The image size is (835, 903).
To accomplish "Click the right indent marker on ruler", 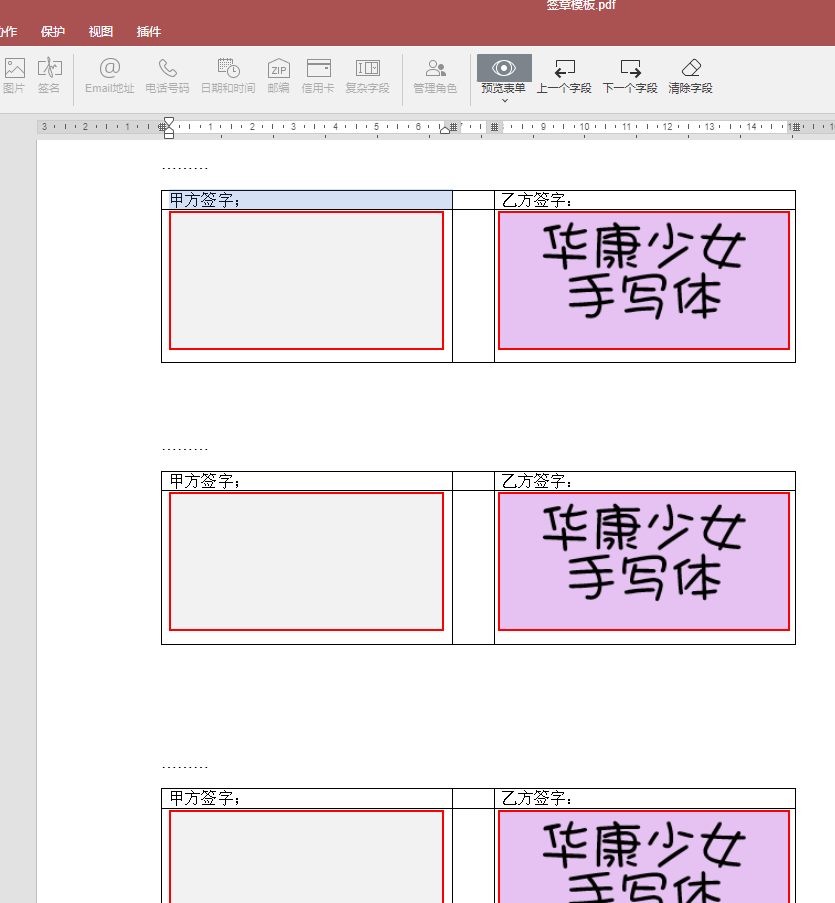I will click(445, 130).
